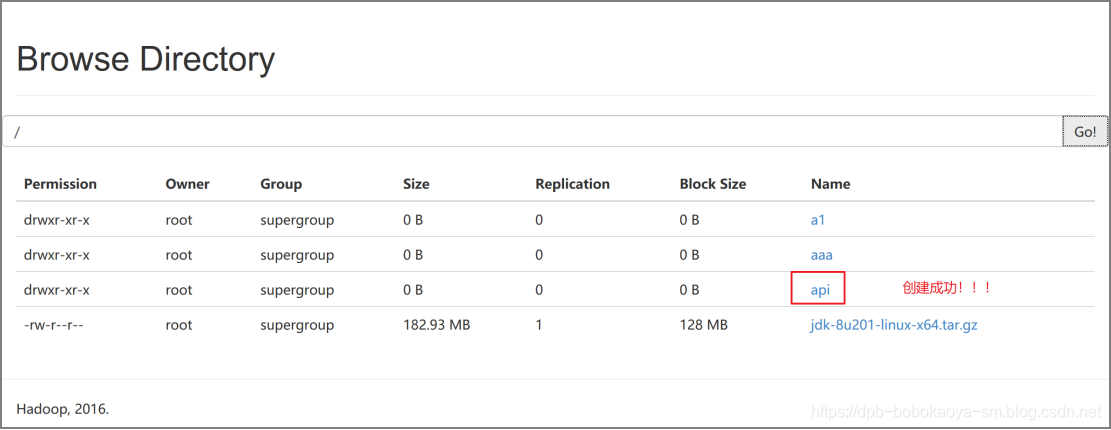Image resolution: width=1111 pixels, height=430 pixels.
Task: Click the blog.csdn.net watermark URL
Action: tap(956, 412)
